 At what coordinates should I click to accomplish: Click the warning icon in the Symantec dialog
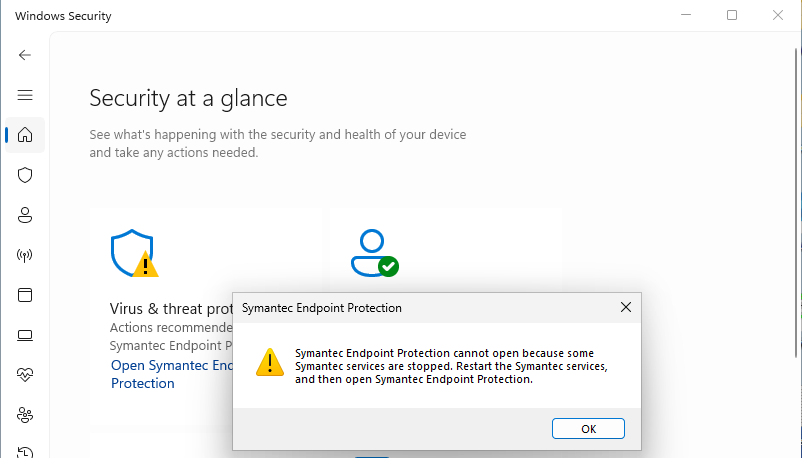269,361
